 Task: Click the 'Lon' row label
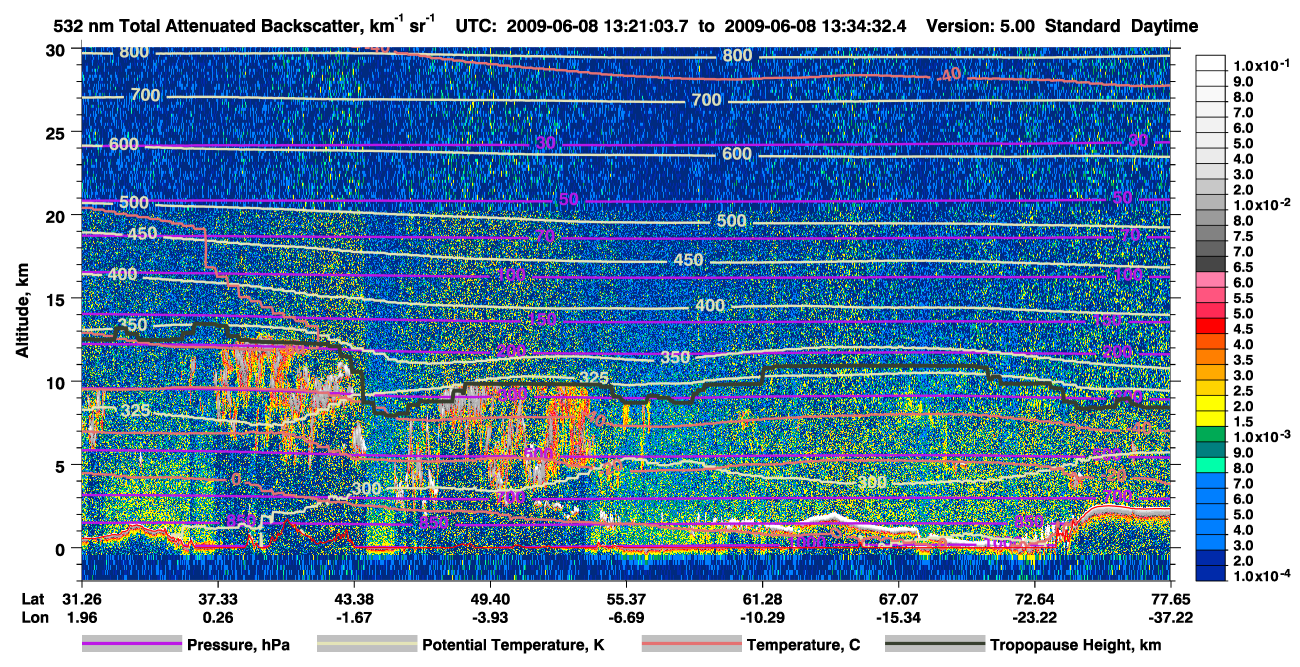(34, 617)
